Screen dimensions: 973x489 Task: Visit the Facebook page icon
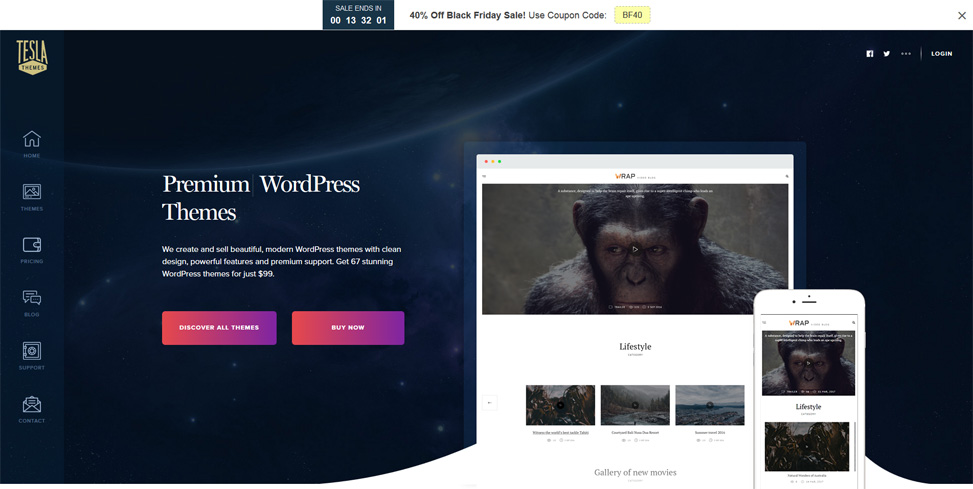(869, 54)
